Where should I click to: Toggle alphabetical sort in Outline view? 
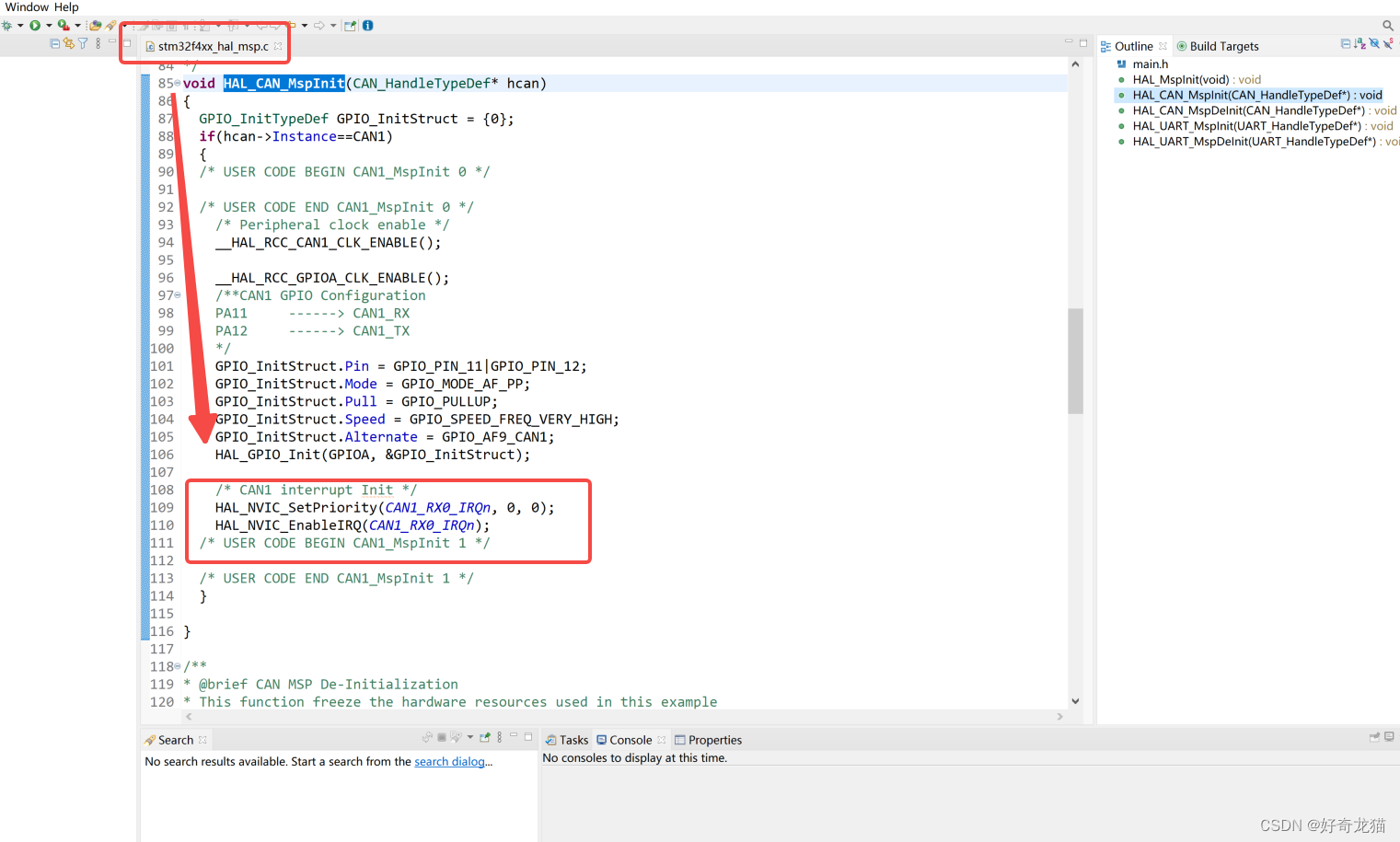(1360, 43)
